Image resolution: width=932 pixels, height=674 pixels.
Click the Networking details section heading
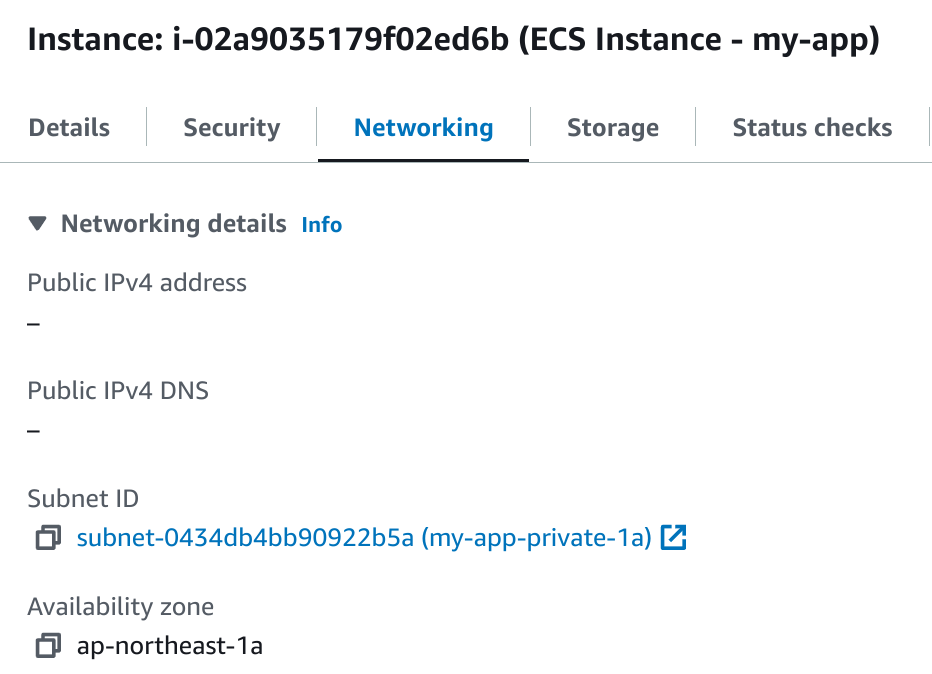pyautogui.click(x=173, y=224)
